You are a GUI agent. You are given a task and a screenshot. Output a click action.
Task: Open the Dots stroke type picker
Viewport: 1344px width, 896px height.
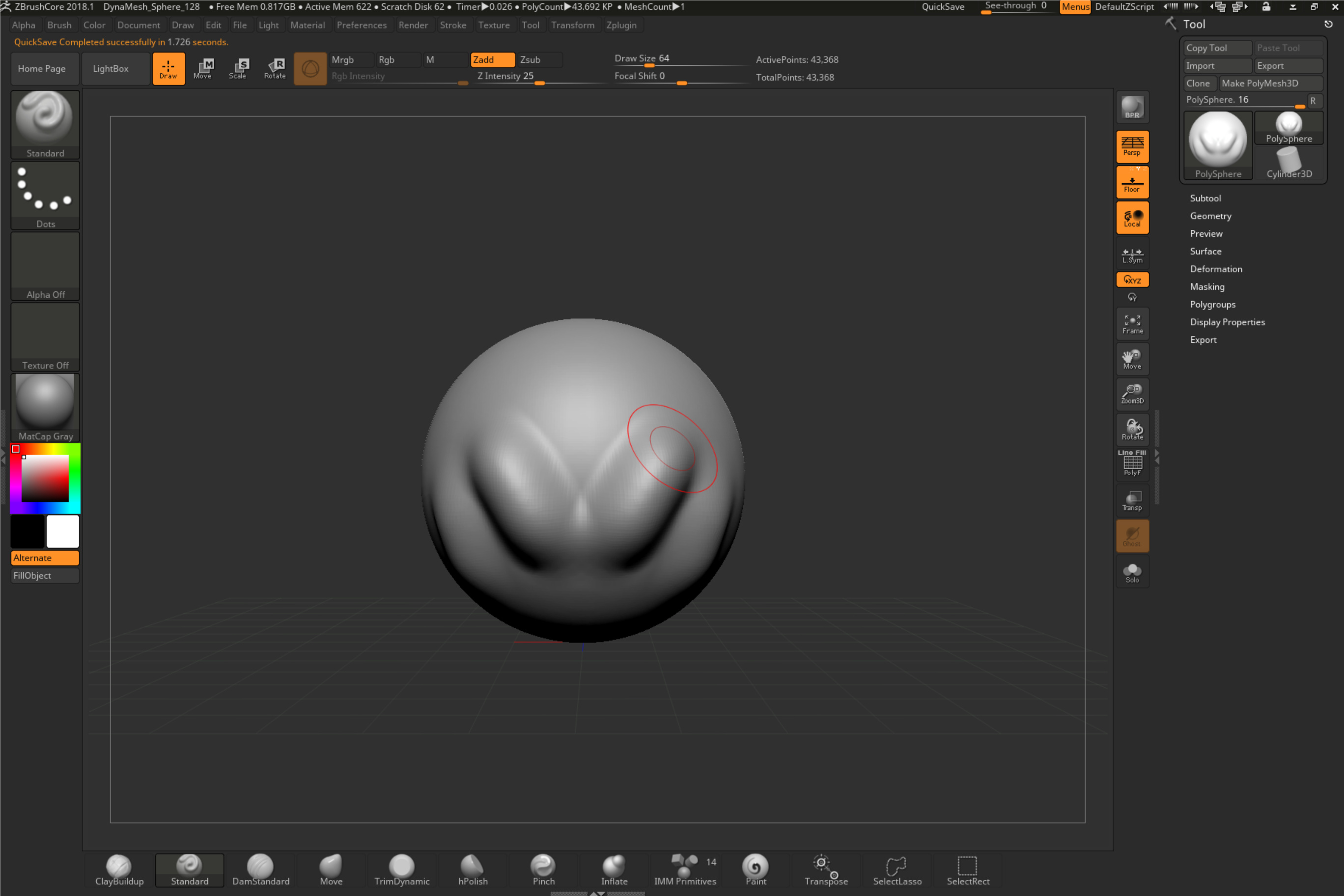tap(45, 196)
